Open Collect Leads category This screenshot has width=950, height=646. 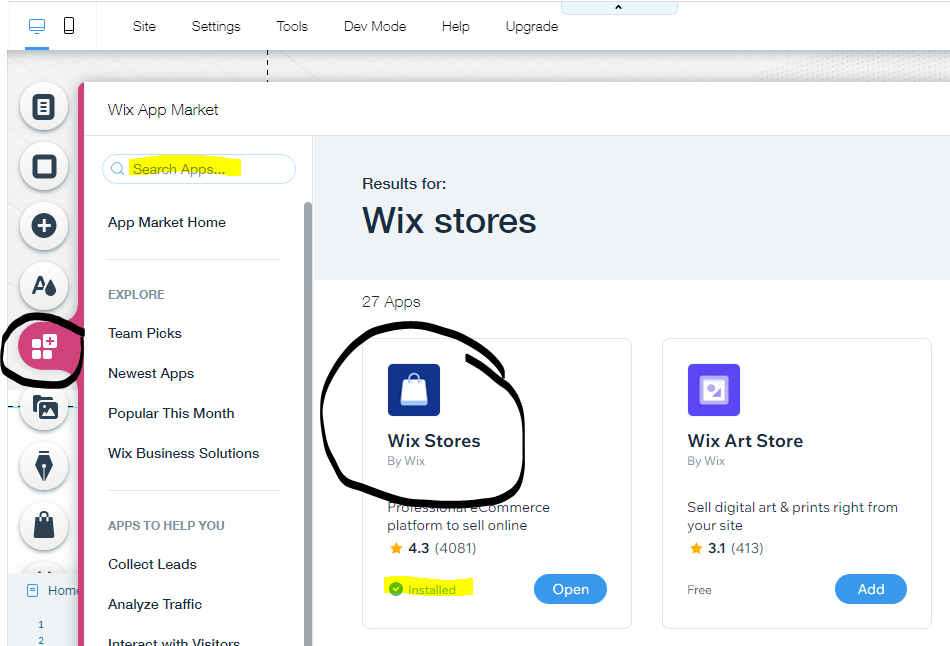tap(152, 564)
